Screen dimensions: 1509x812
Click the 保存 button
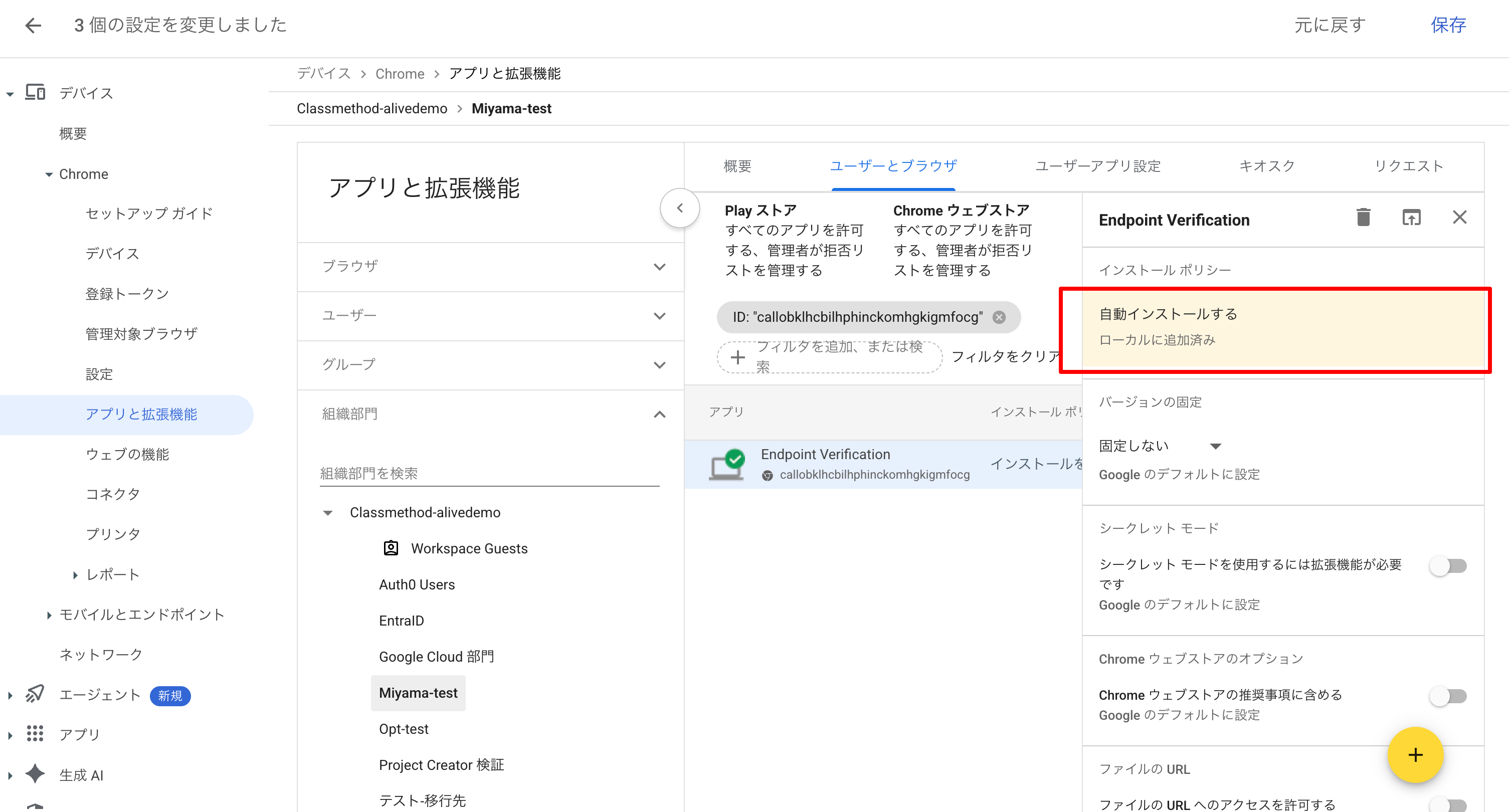pos(1448,25)
